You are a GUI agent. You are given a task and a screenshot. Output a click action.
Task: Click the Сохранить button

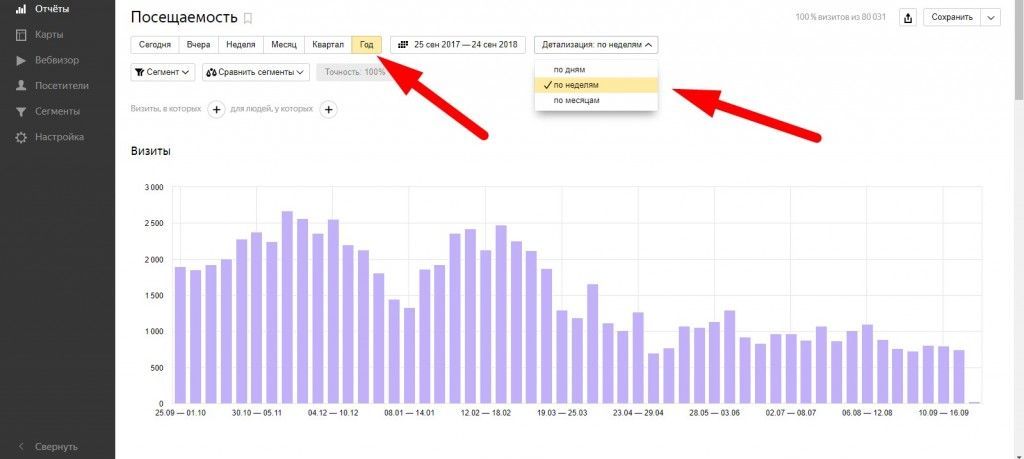pyautogui.click(x=950, y=18)
